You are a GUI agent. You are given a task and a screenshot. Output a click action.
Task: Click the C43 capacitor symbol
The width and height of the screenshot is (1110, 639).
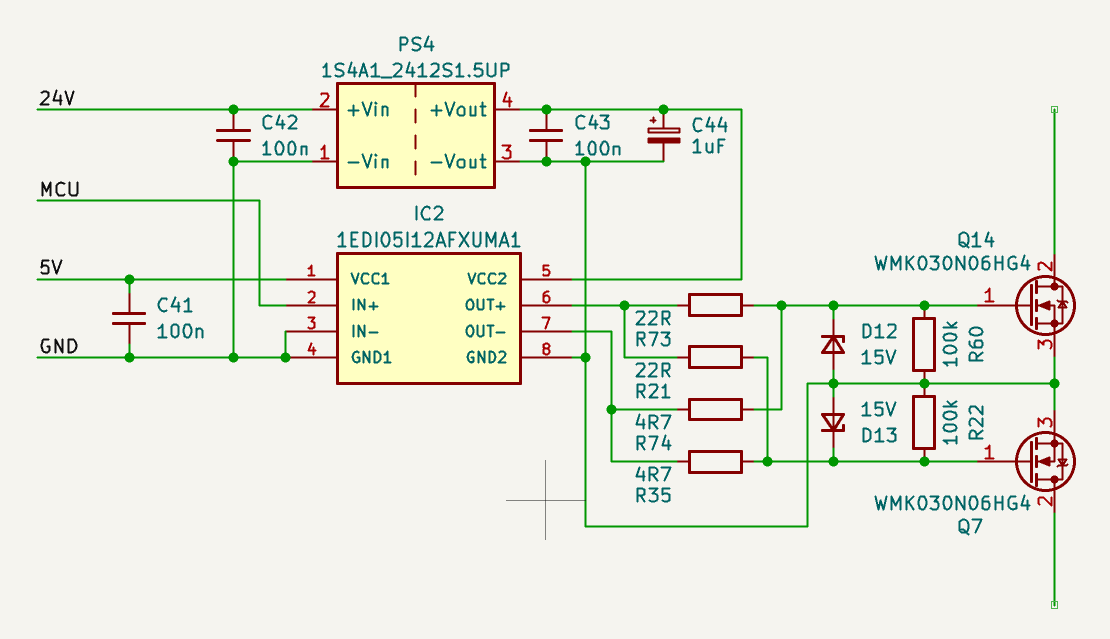click(x=546, y=135)
